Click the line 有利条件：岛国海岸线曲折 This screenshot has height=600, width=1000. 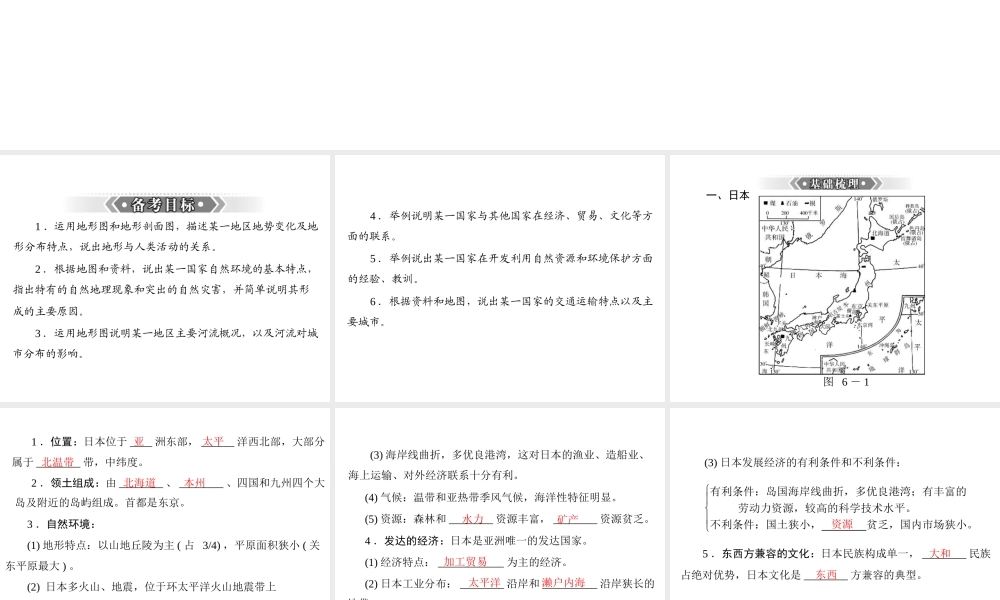coord(838,499)
